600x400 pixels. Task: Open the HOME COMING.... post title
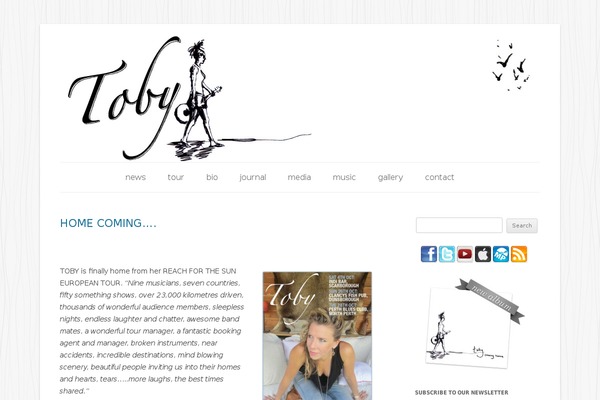[x=108, y=223]
